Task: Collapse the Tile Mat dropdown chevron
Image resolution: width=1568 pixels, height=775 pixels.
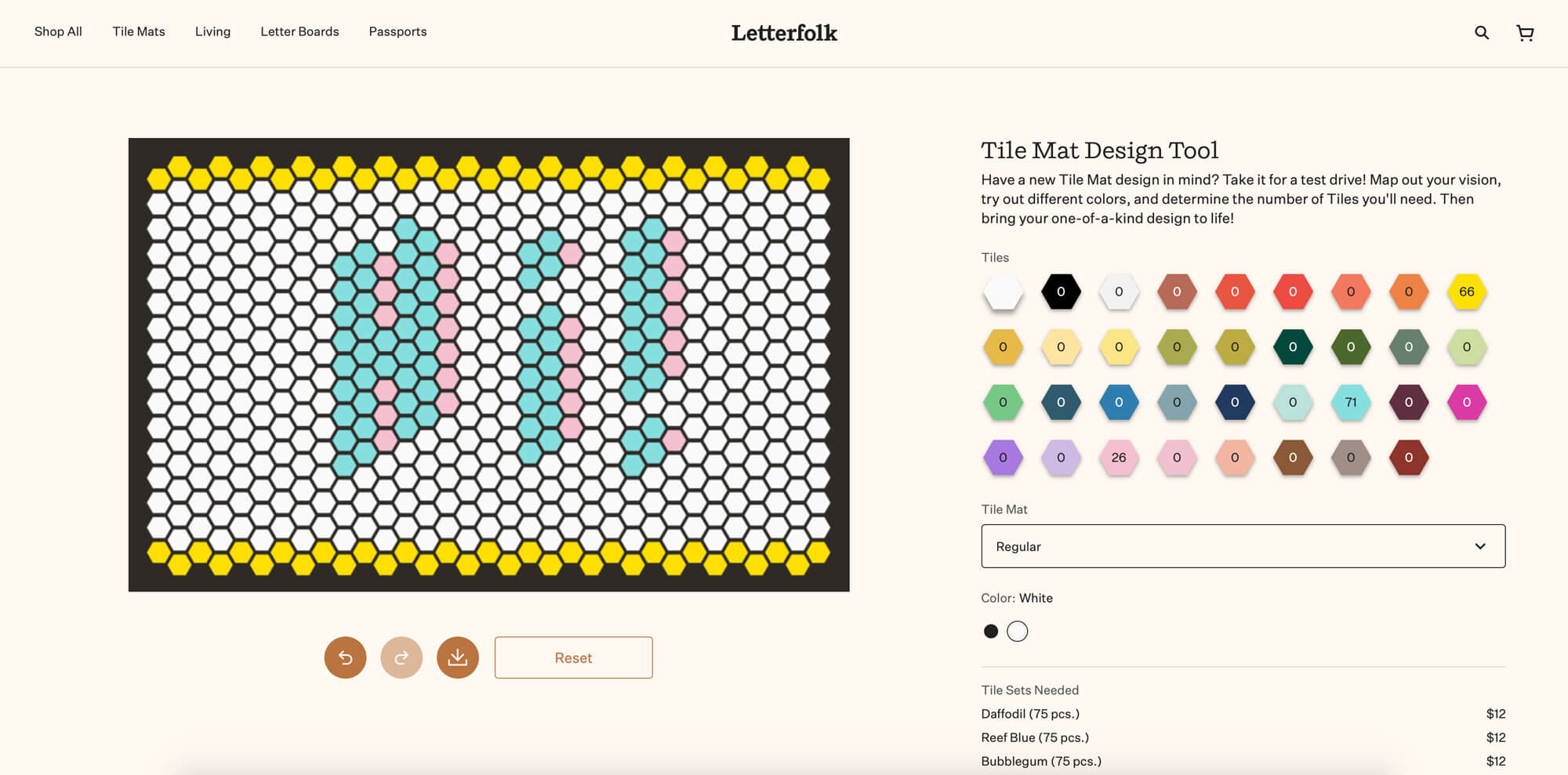Action: tap(1480, 546)
